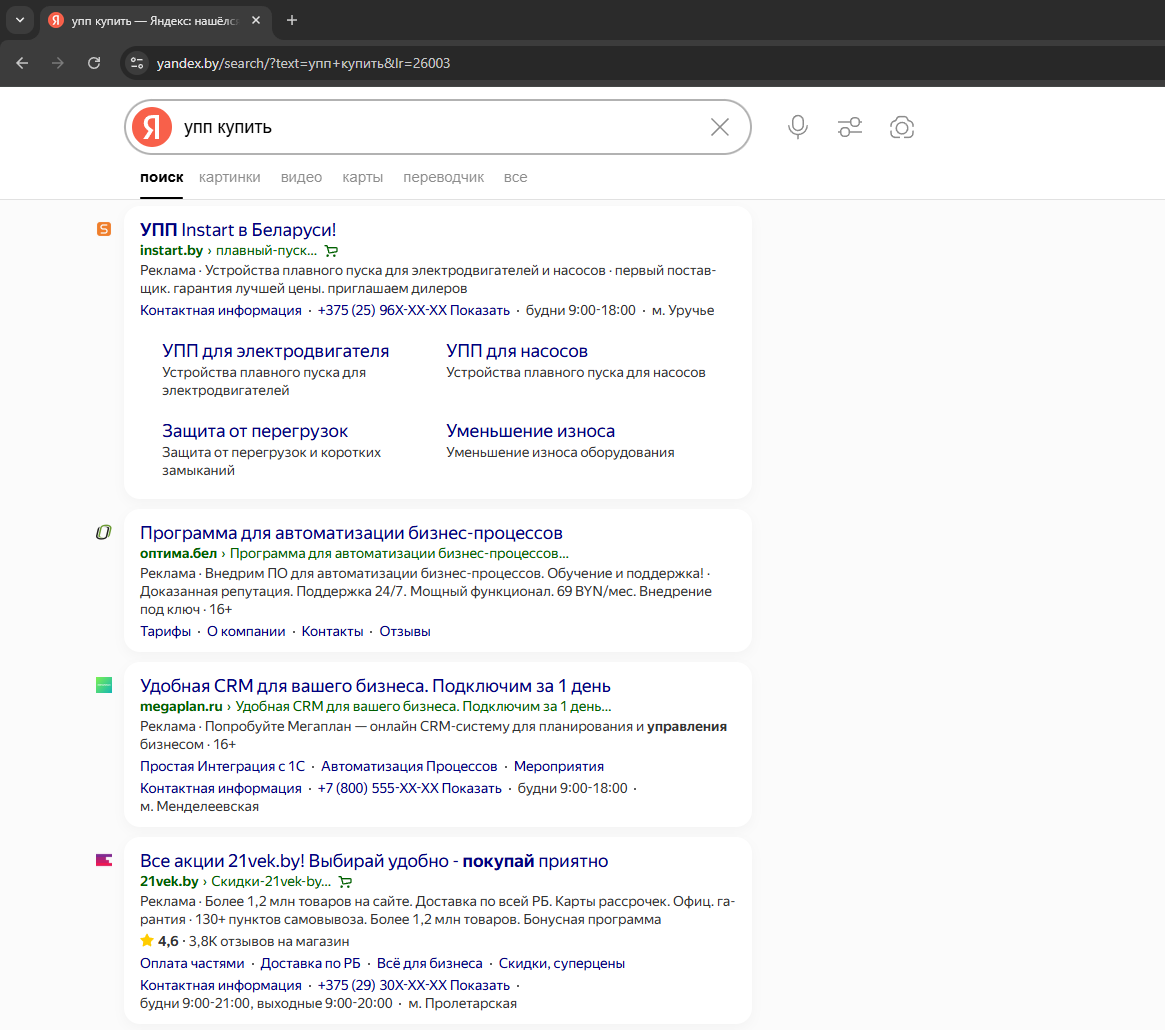Open Программа для автоматизации бизнес-процессов result
The height and width of the screenshot is (1030, 1165).
pyautogui.click(x=351, y=533)
